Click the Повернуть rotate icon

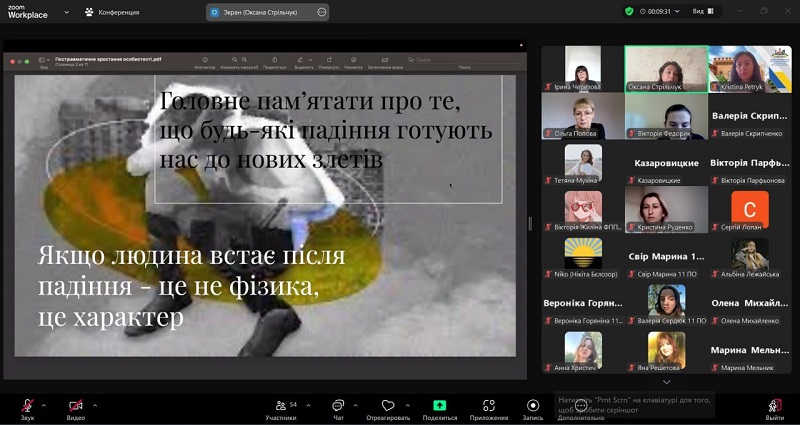pos(329,60)
